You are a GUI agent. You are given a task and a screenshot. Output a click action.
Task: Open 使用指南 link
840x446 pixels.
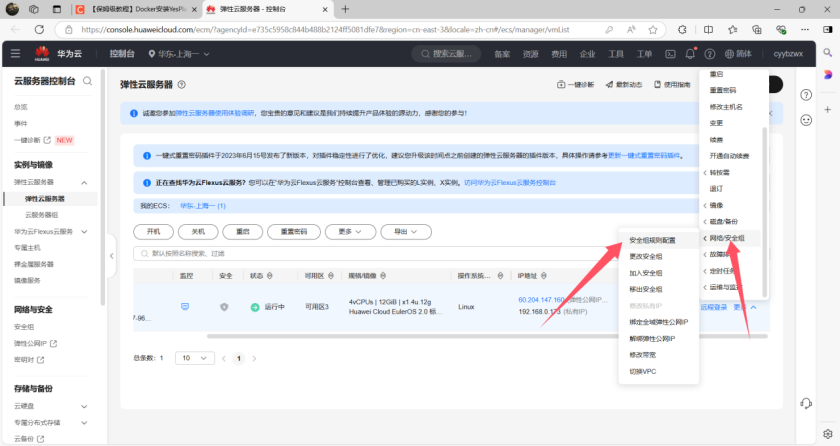[672, 85]
